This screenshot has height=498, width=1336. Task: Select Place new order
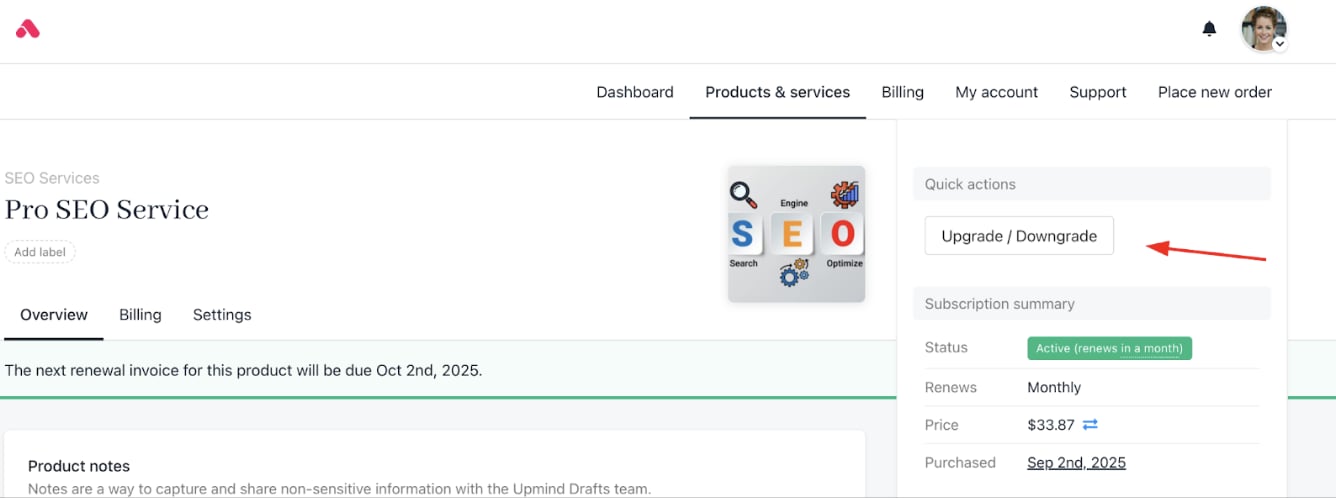(1215, 92)
